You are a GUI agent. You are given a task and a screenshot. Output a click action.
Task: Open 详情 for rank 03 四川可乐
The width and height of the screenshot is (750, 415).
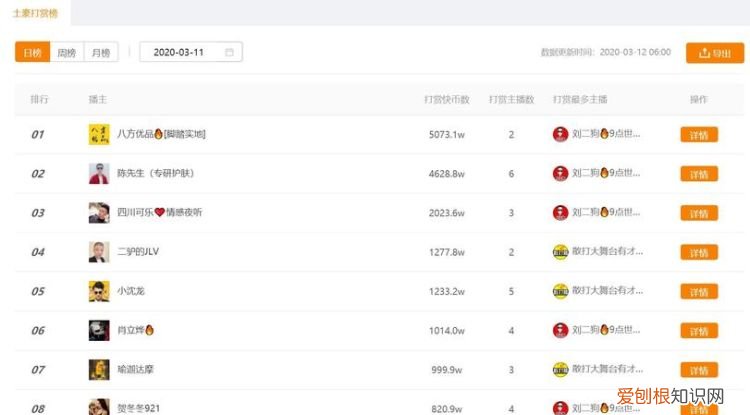(x=698, y=213)
